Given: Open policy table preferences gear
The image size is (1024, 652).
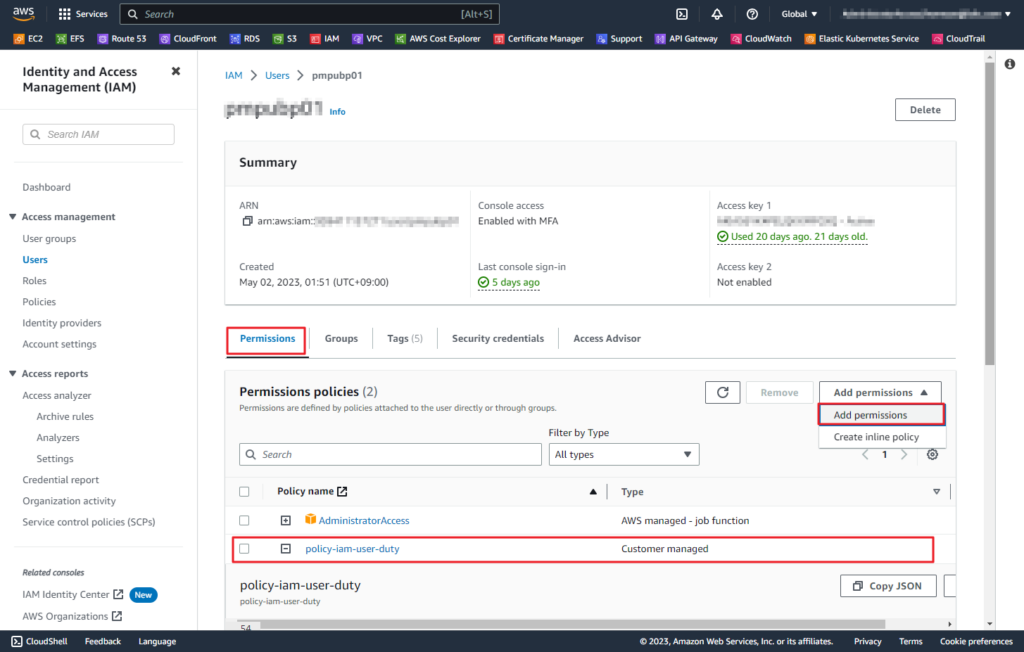Looking at the screenshot, I should [933, 454].
